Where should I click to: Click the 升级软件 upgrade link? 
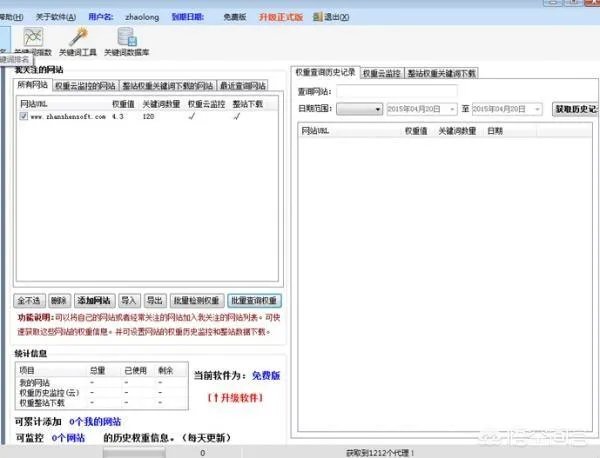[x=235, y=398]
